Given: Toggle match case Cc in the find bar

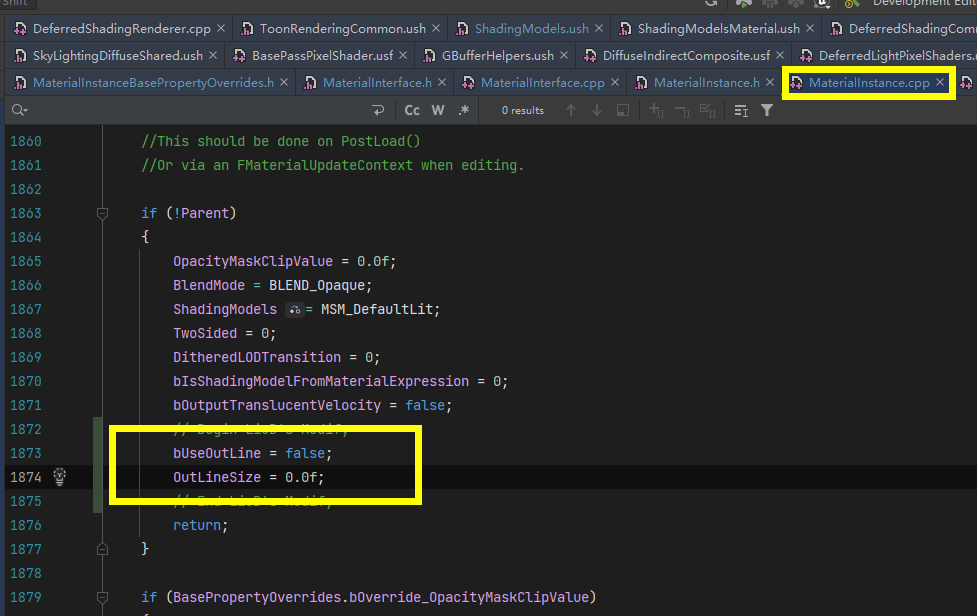Looking at the screenshot, I should pyautogui.click(x=412, y=110).
